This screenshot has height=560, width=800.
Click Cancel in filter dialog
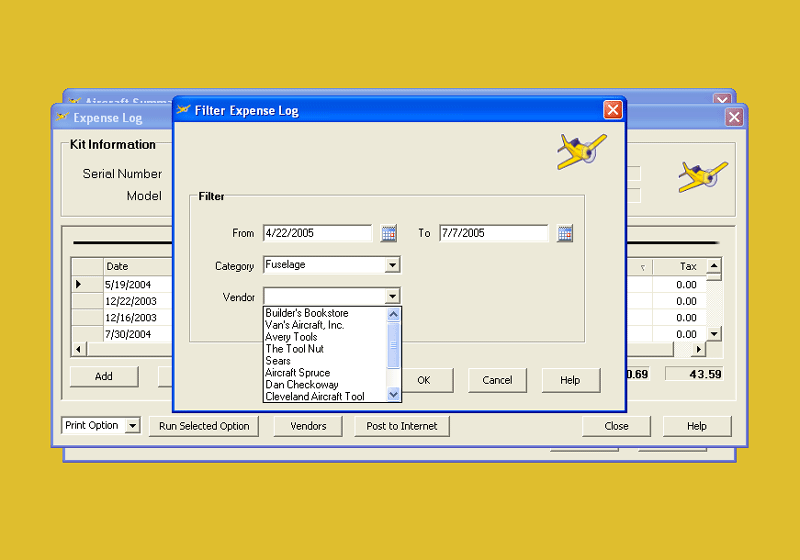pos(497,380)
